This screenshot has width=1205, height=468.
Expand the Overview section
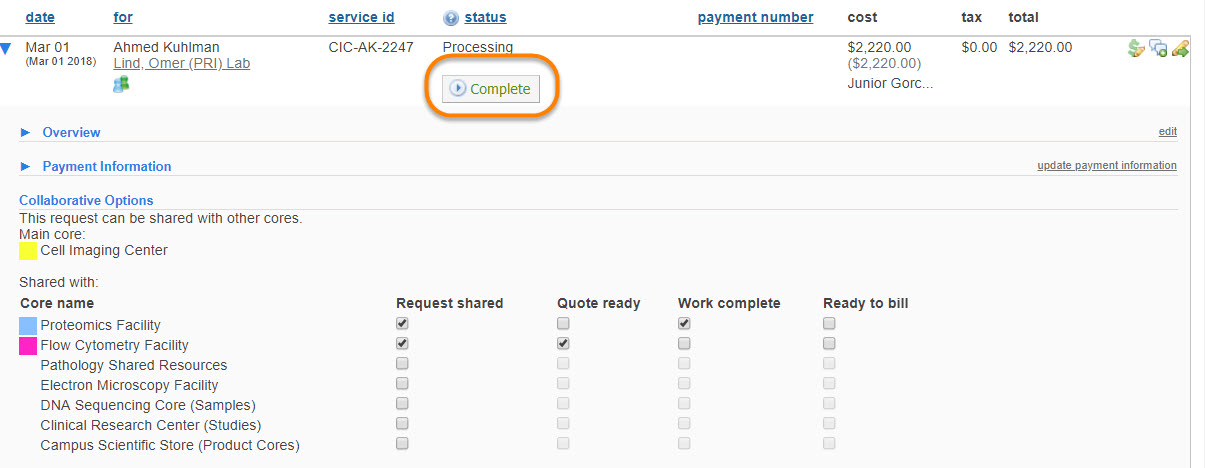(x=71, y=132)
